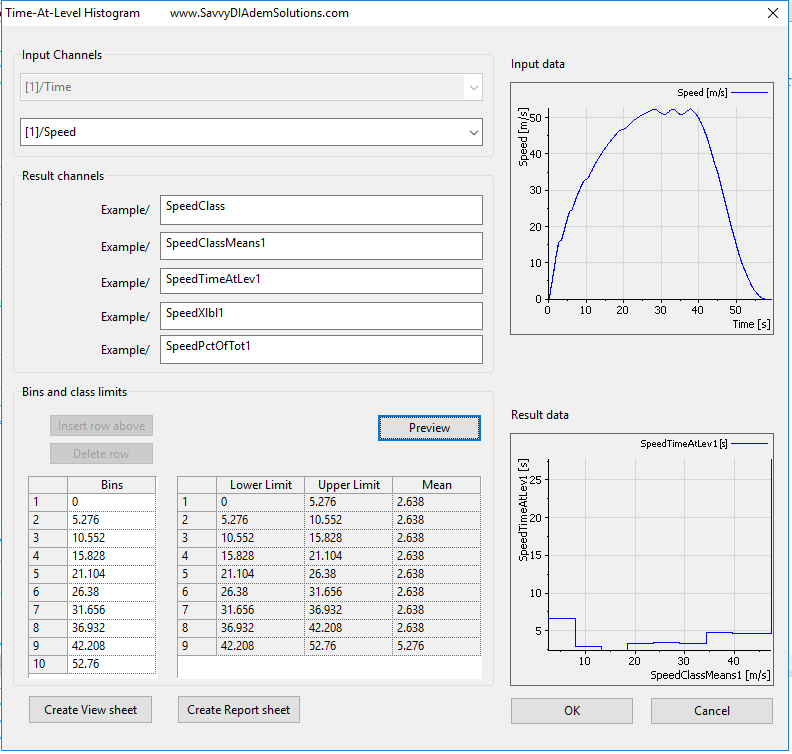This screenshot has width=792, height=754.
Task: Click the SpeedPctOfTot1 channel field
Action: 321,349
